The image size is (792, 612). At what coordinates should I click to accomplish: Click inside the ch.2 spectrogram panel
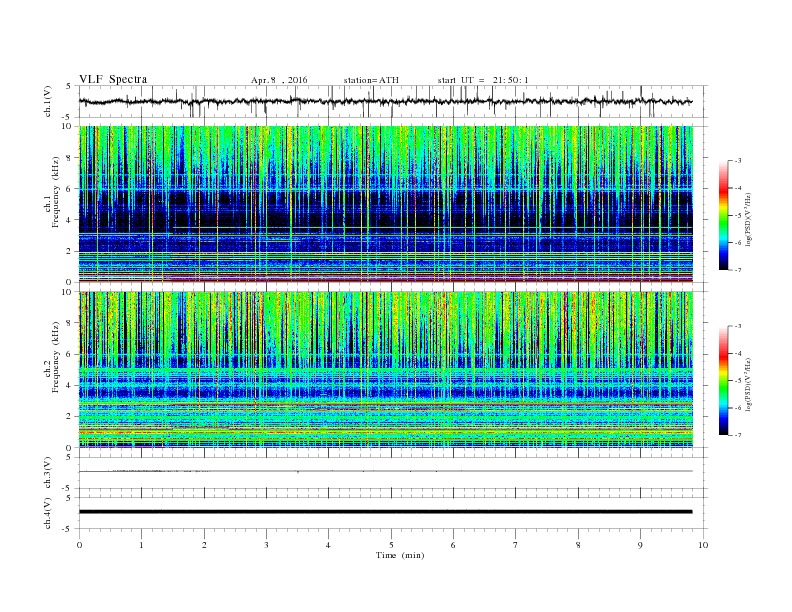(x=385, y=370)
